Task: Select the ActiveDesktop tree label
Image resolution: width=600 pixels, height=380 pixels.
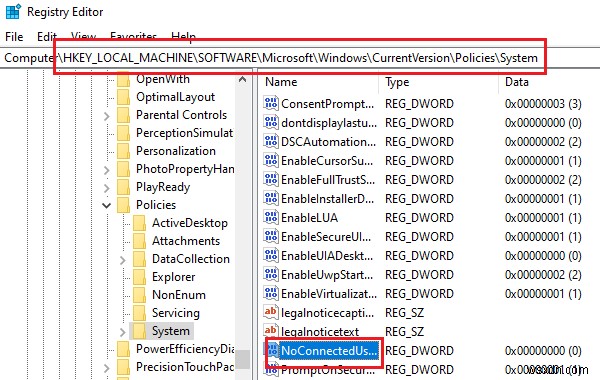Action: tap(190, 223)
